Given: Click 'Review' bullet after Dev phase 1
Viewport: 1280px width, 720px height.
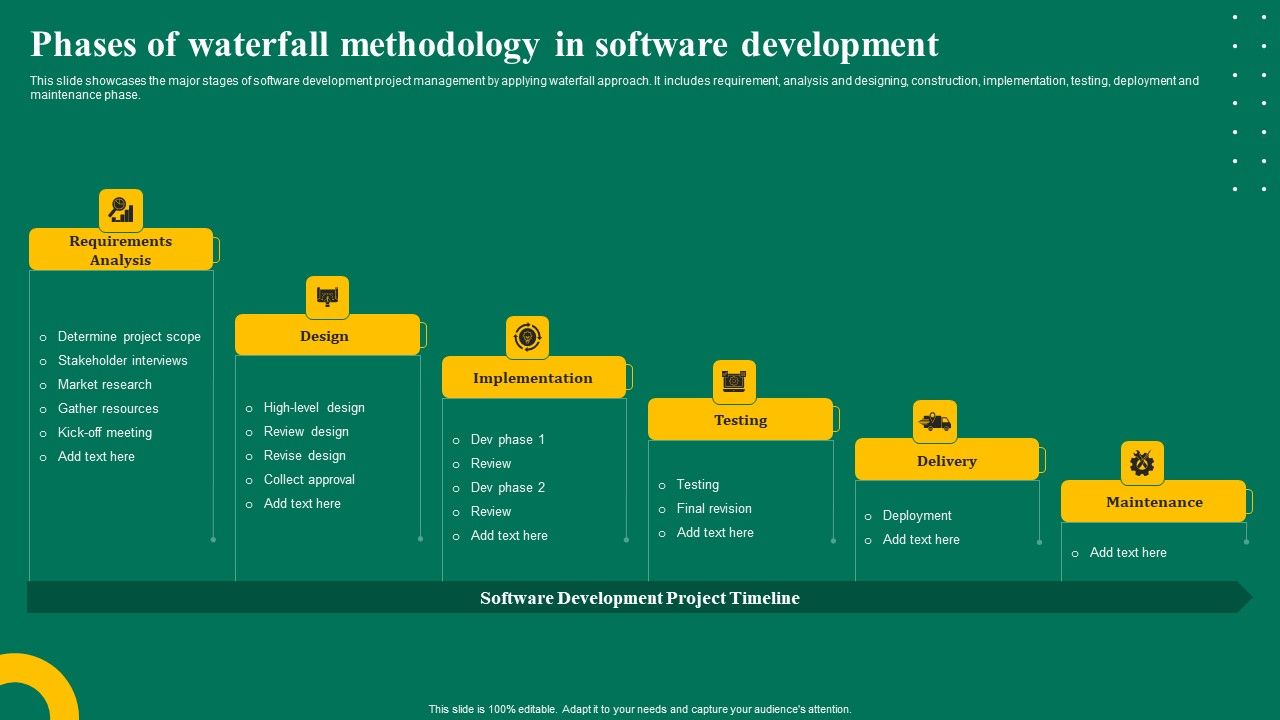Looking at the screenshot, I should 491,463.
